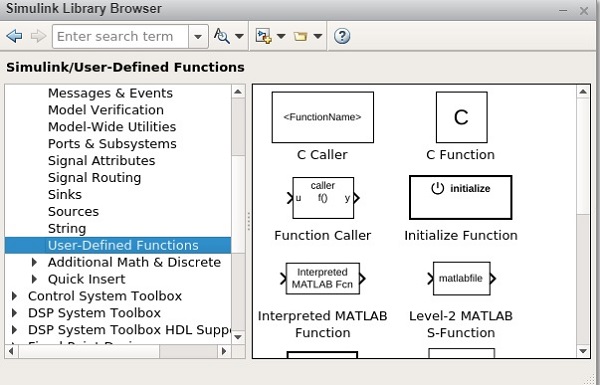Click the forward navigation arrow
The width and height of the screenshot is (600, 385).
click(38, 36)
